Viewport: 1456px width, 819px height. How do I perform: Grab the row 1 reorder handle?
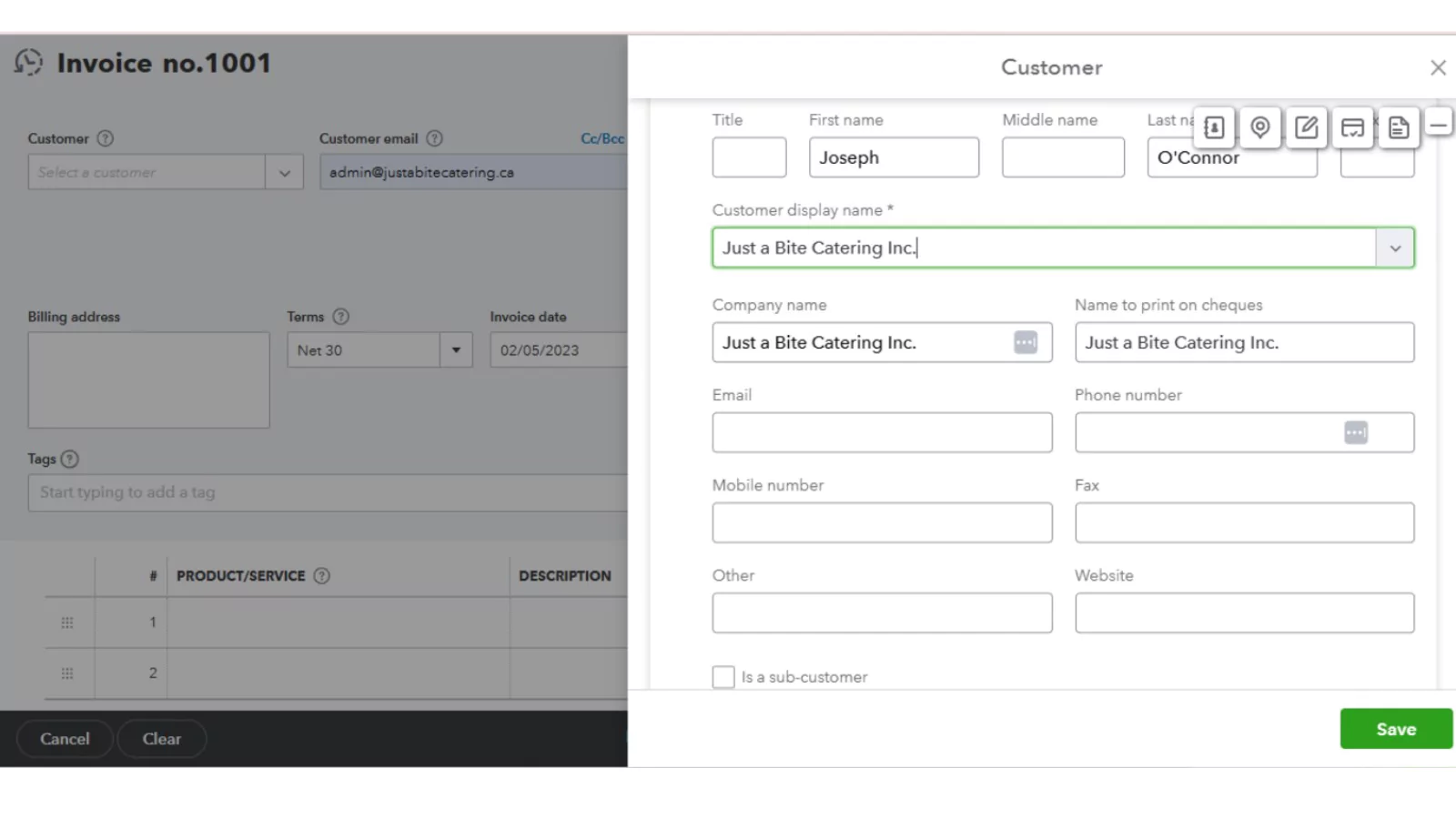67,622
